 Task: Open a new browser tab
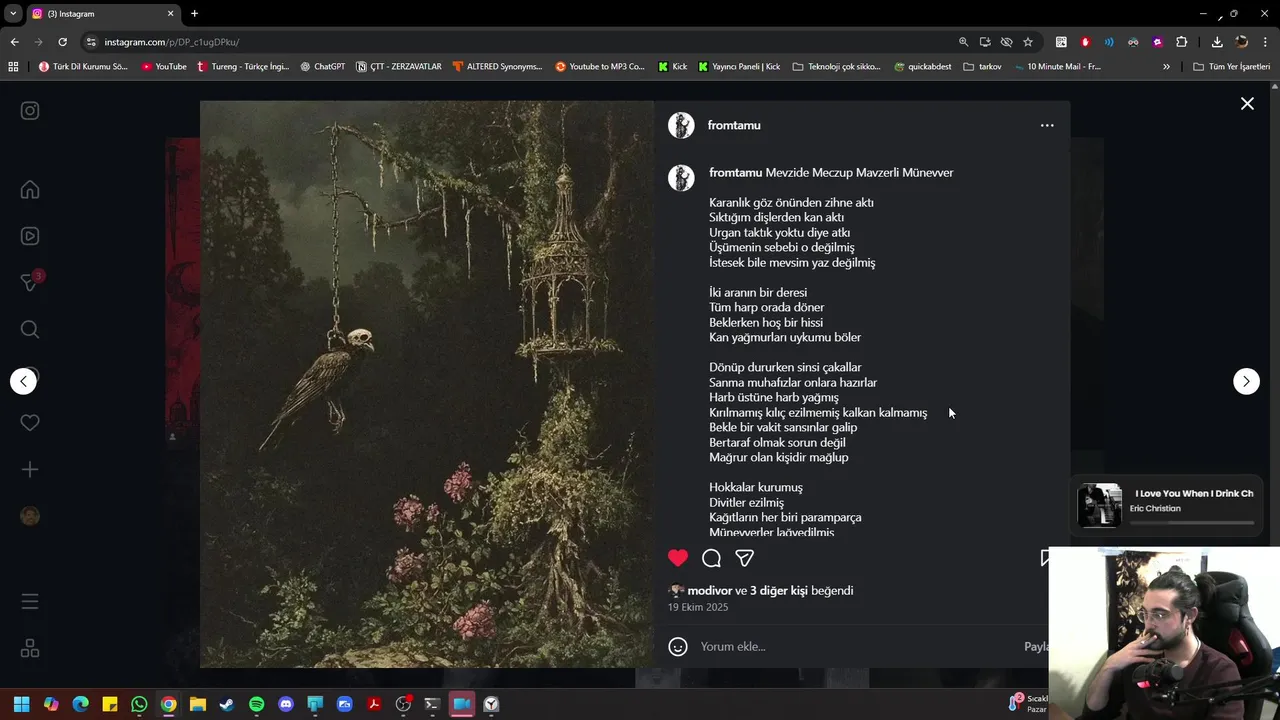tap(194, 14)
